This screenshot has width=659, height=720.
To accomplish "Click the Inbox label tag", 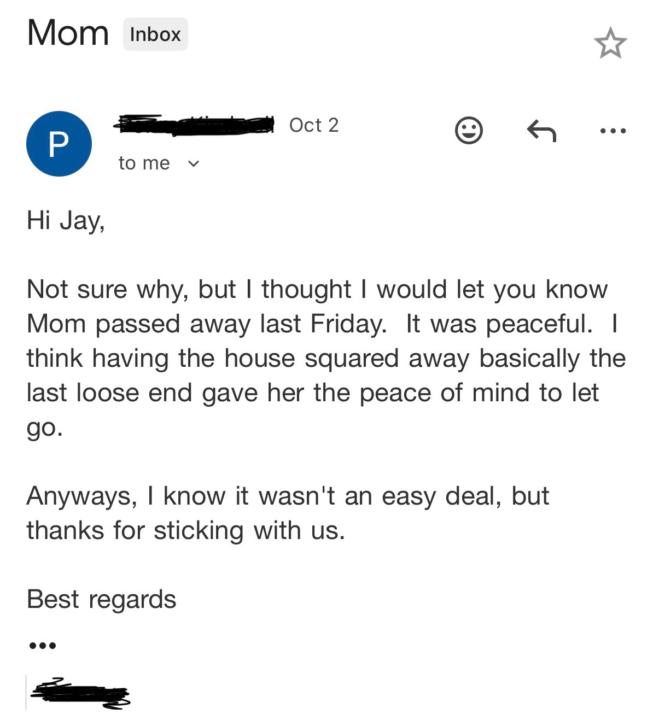I will pos(155,34).
